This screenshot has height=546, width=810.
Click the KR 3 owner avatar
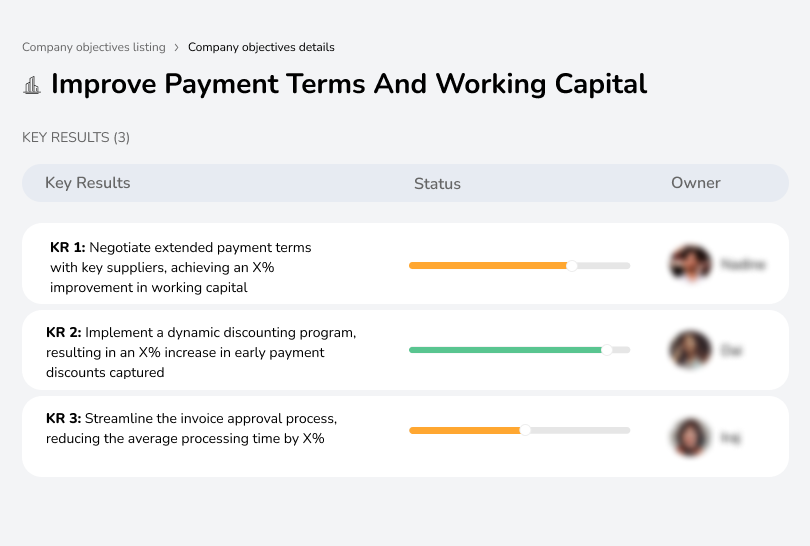(x=691, y=438)
